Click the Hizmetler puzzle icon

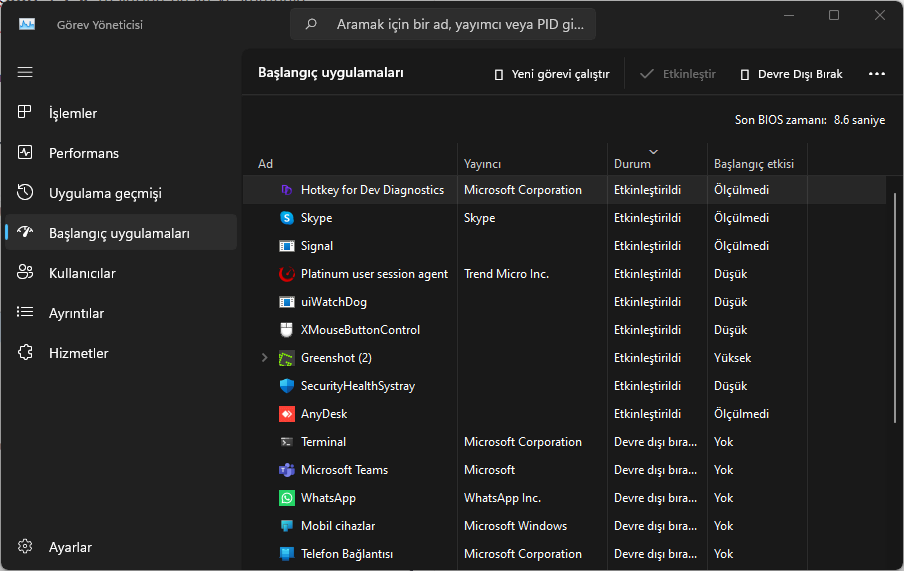point(25,352)
